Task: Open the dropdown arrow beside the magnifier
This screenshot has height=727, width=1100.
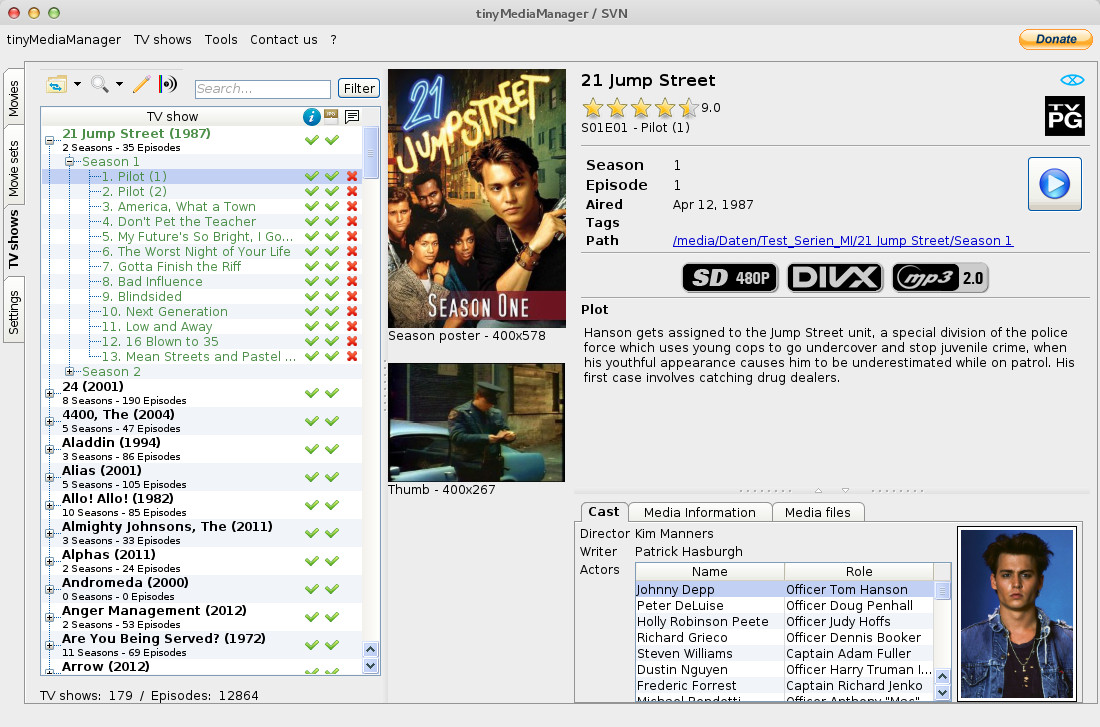Action: click(119, 84)
